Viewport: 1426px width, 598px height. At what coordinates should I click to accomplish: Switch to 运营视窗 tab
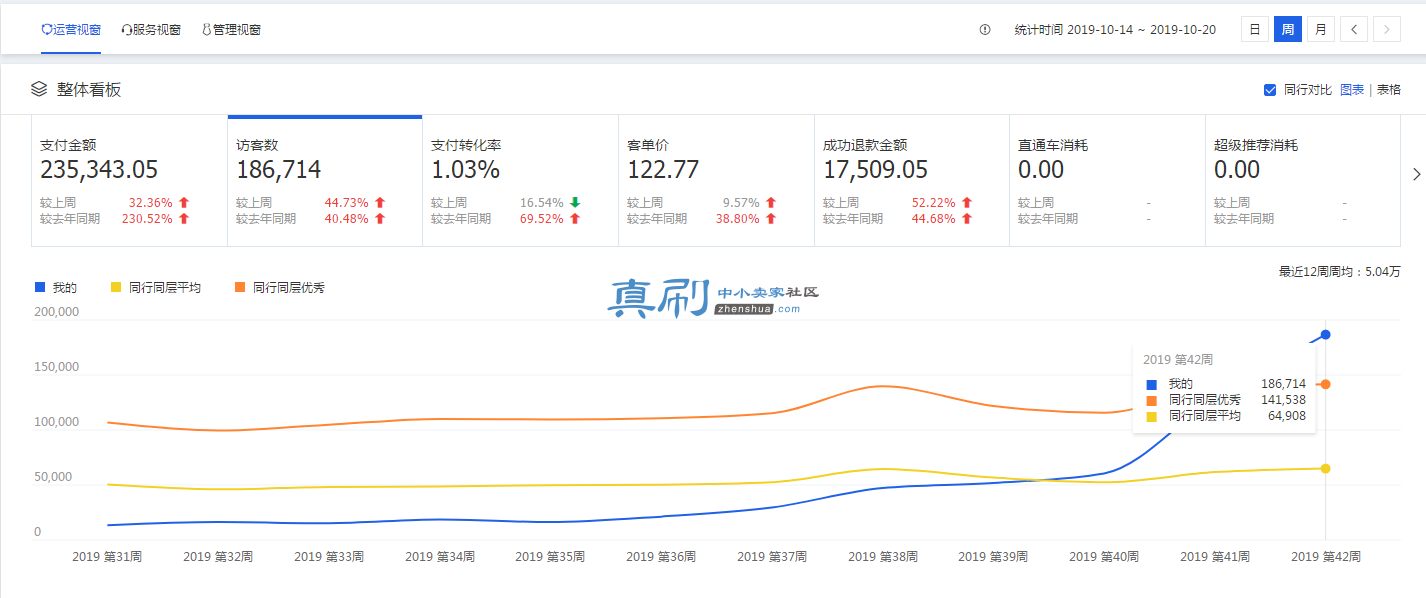pos(71,30)
